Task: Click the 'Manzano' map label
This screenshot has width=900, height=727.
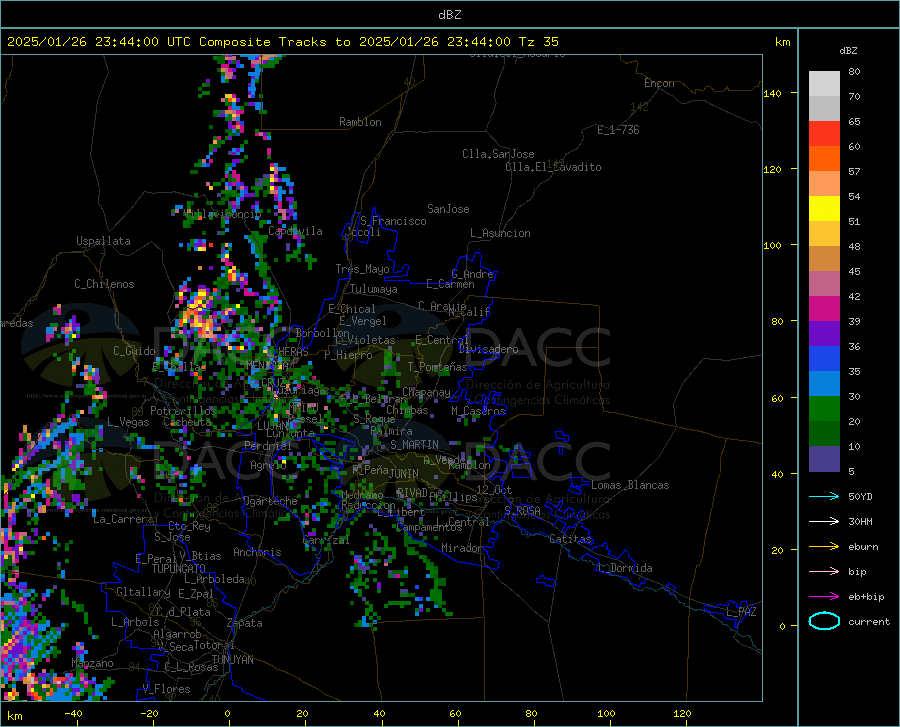Action: coord(92,663)
